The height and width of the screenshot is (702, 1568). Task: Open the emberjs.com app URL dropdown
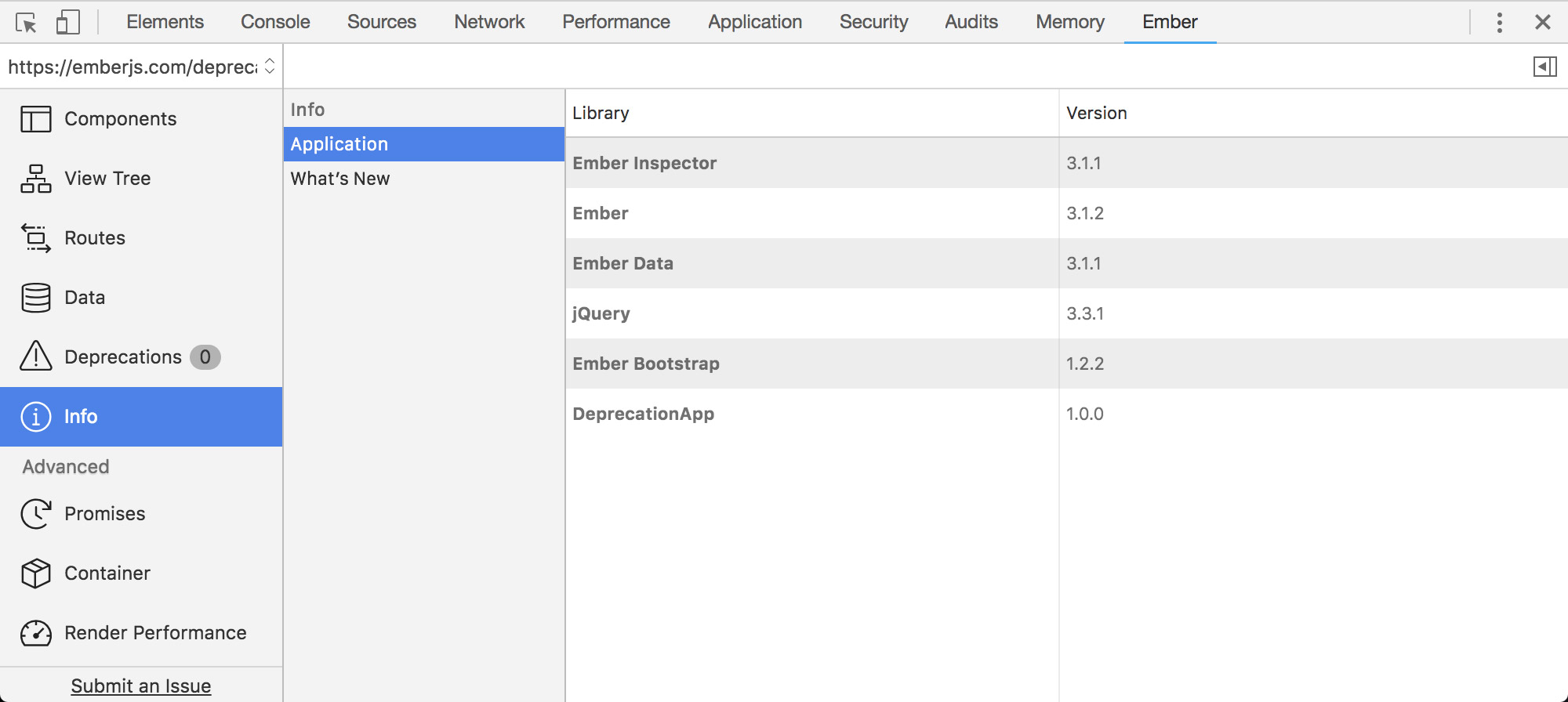[141, 67]
